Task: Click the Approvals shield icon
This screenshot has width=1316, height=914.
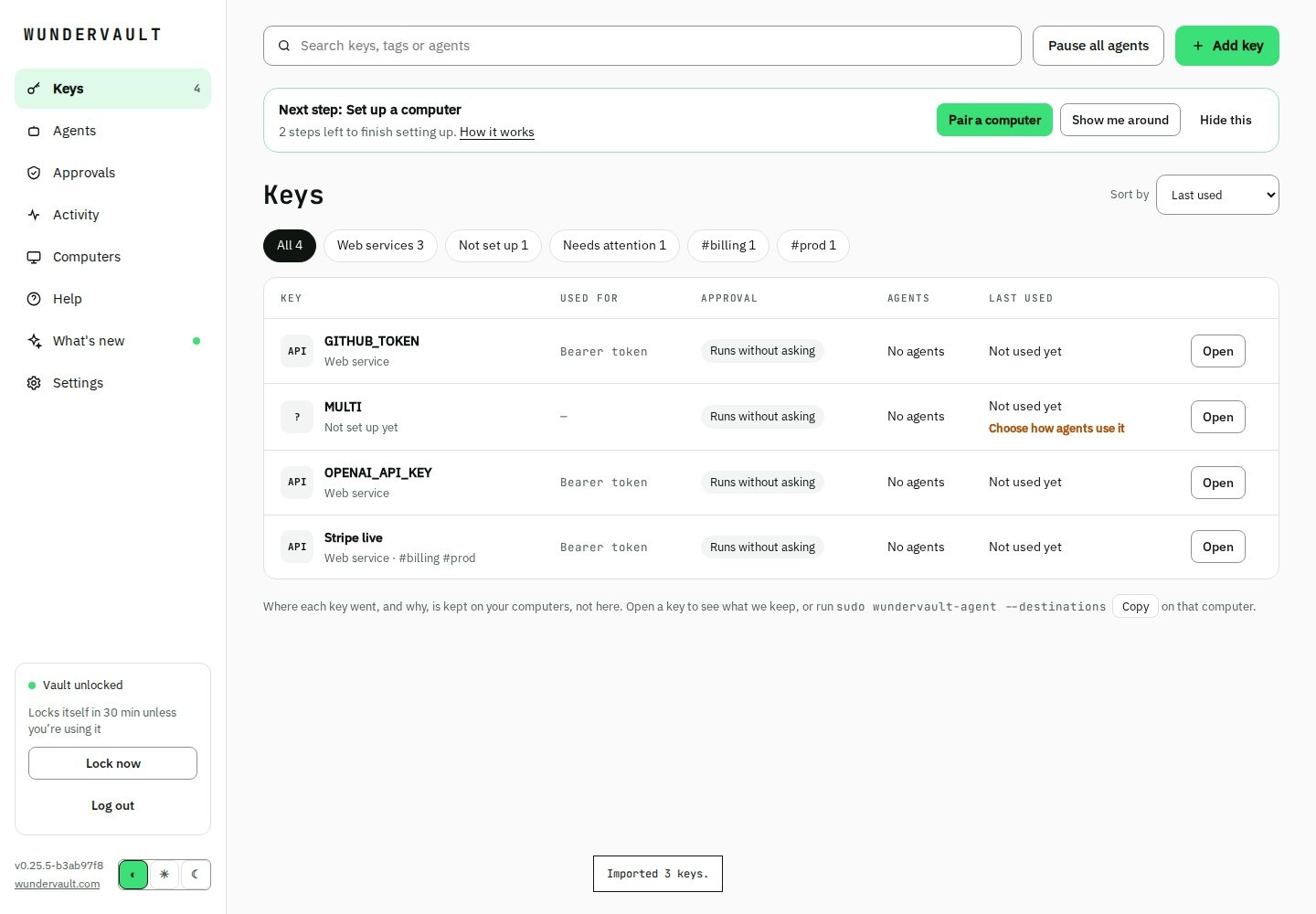Action: click(x=34, y=173)
